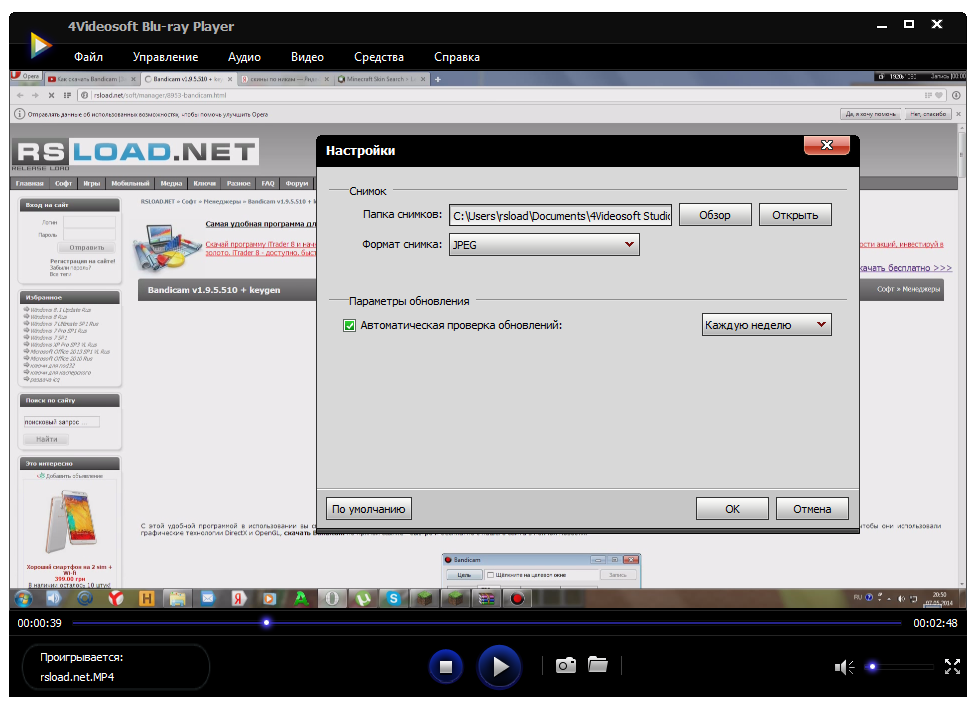The image size is (978, 714).
Task: Open the snapshot folder icon in the player bar
Action: tap(598, 665)
